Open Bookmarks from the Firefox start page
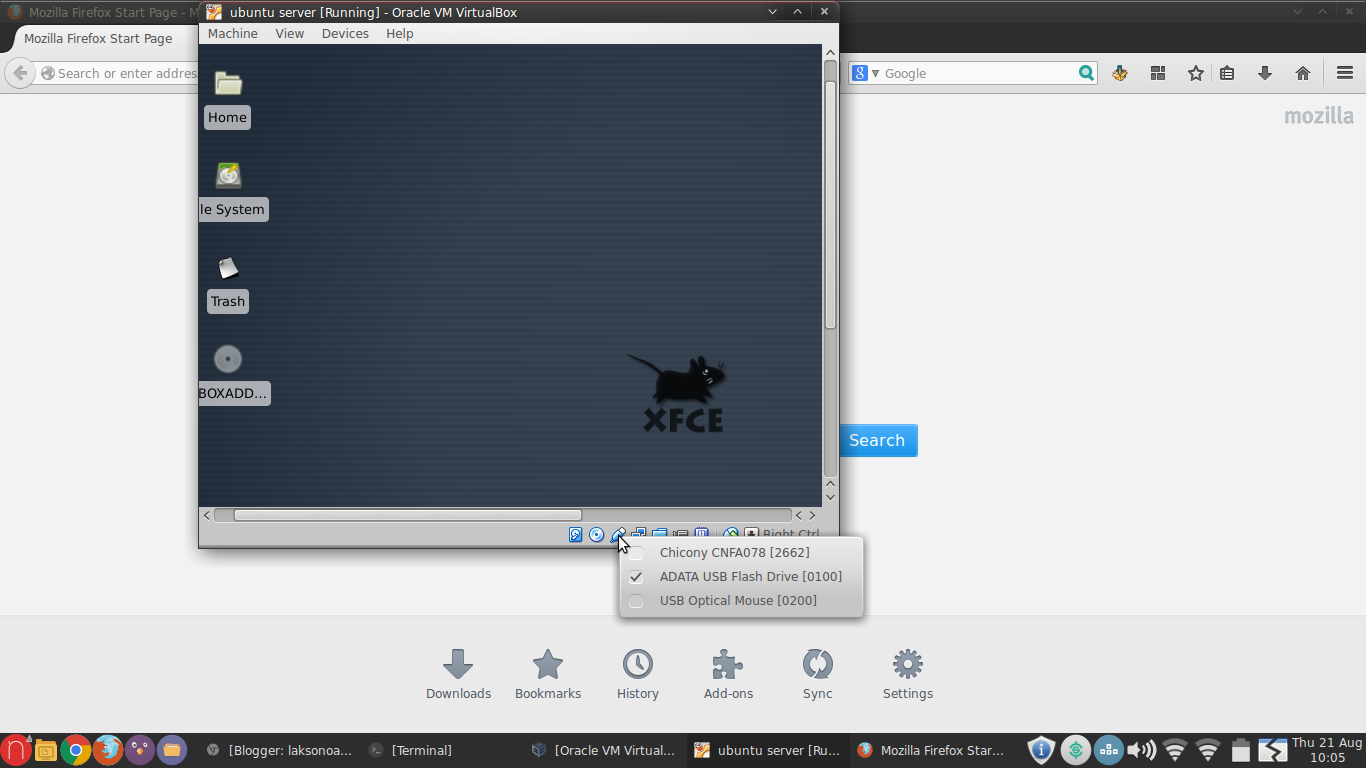This screenshot has height=768, width=1366. 548,674
